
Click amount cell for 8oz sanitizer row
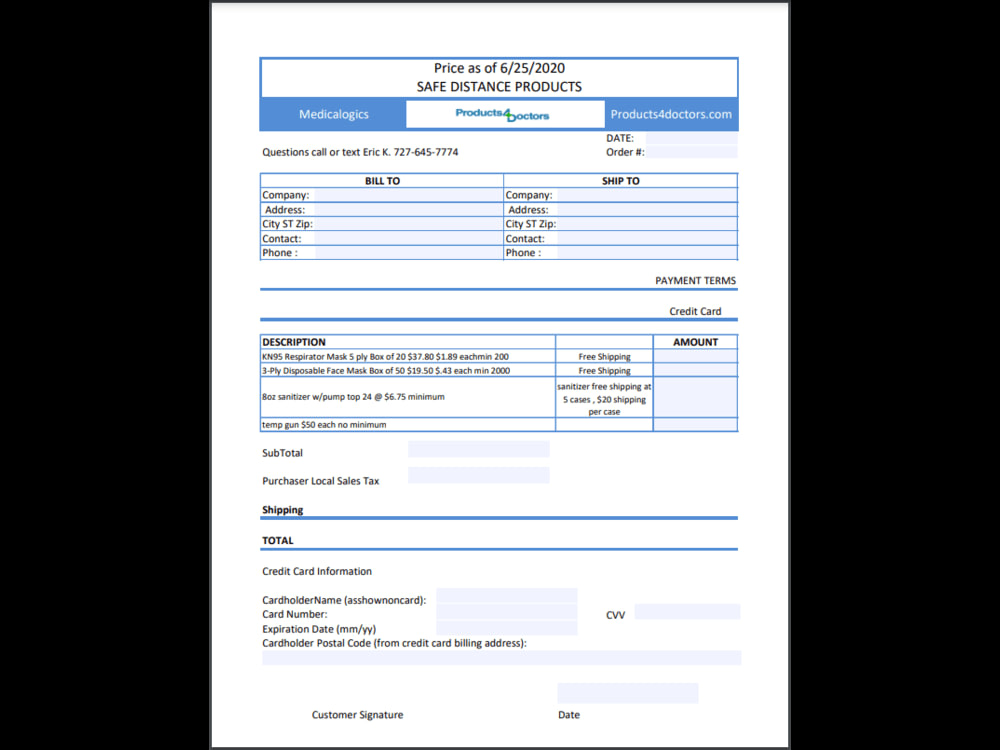(695, 397)
